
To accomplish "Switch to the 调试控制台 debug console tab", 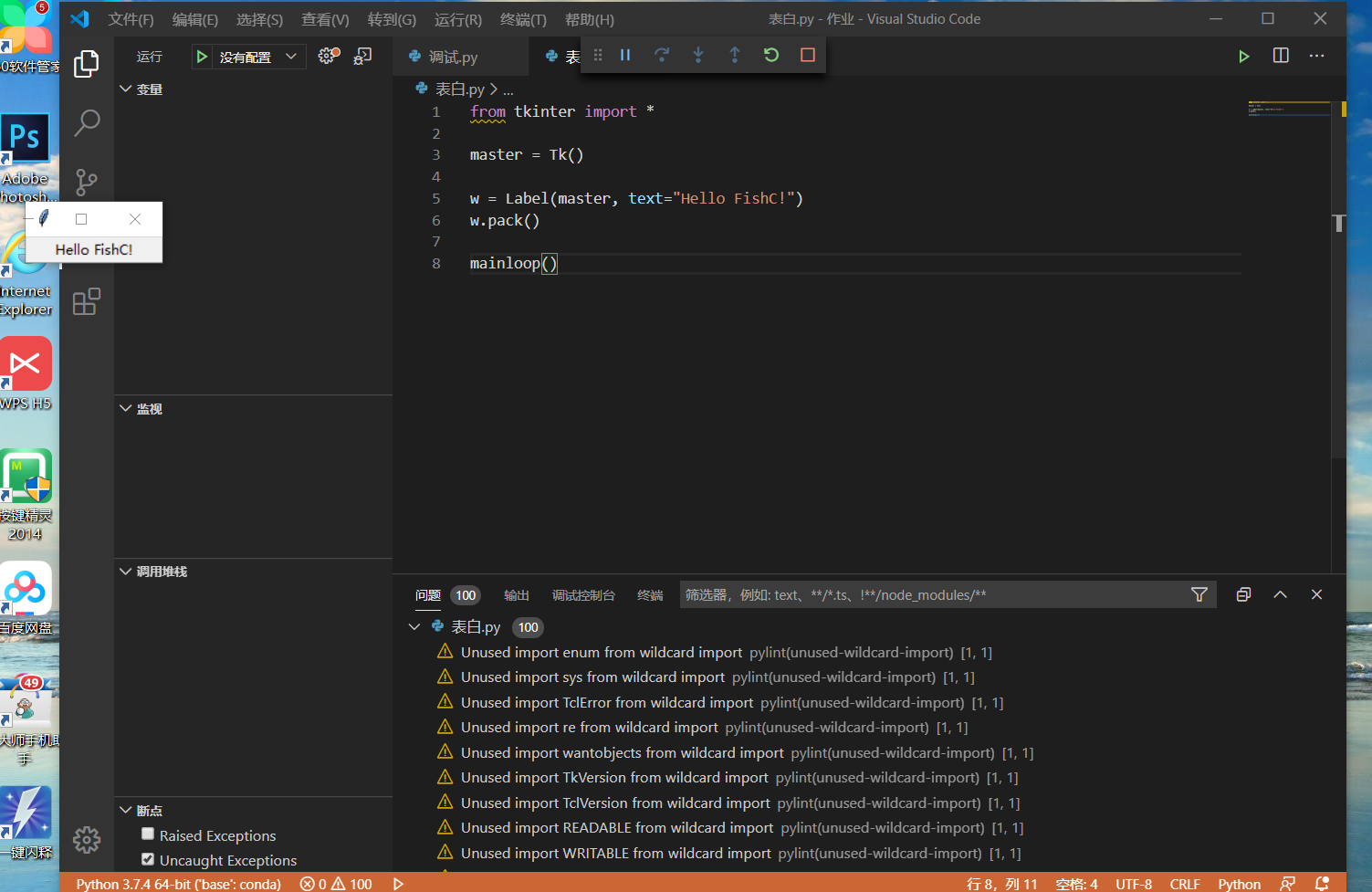I will click(583, 595).
